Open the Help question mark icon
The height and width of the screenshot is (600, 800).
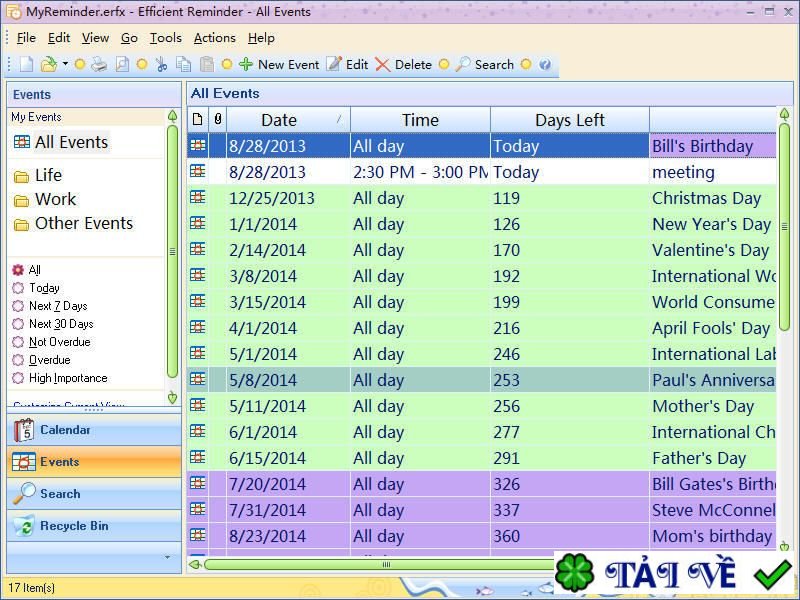545,64
